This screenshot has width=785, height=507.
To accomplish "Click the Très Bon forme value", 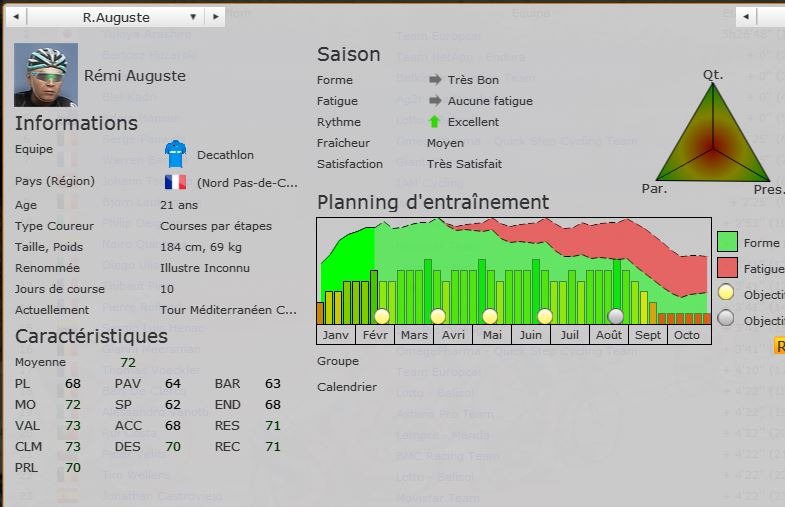I will [x=473, y=80].
